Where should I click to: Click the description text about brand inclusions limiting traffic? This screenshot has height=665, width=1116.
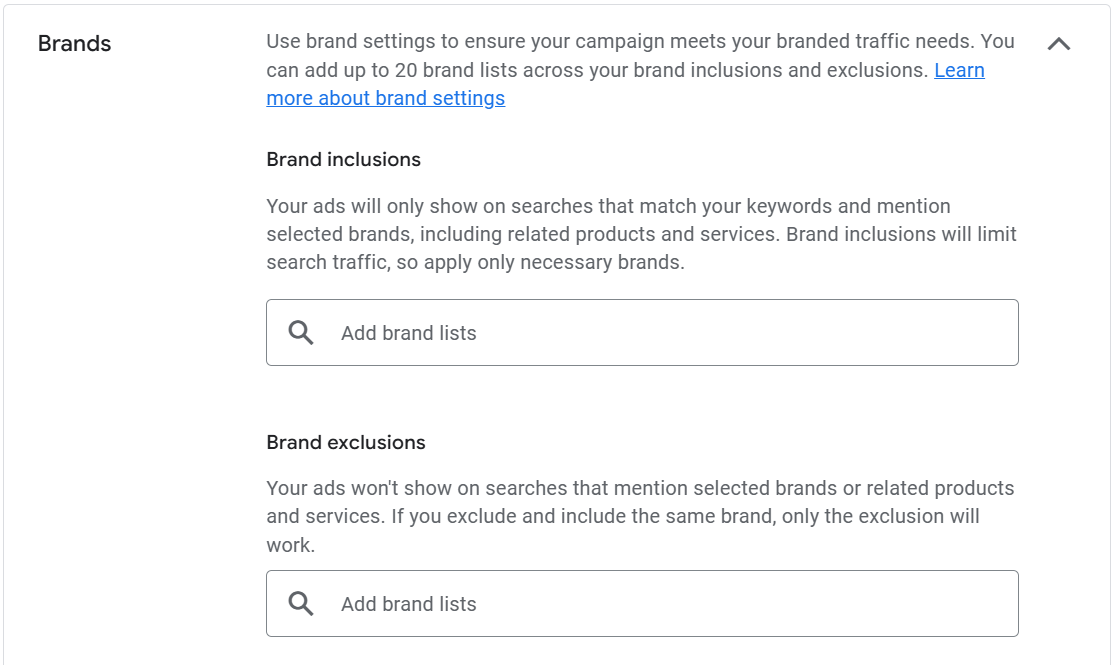(x=640, y=233)
